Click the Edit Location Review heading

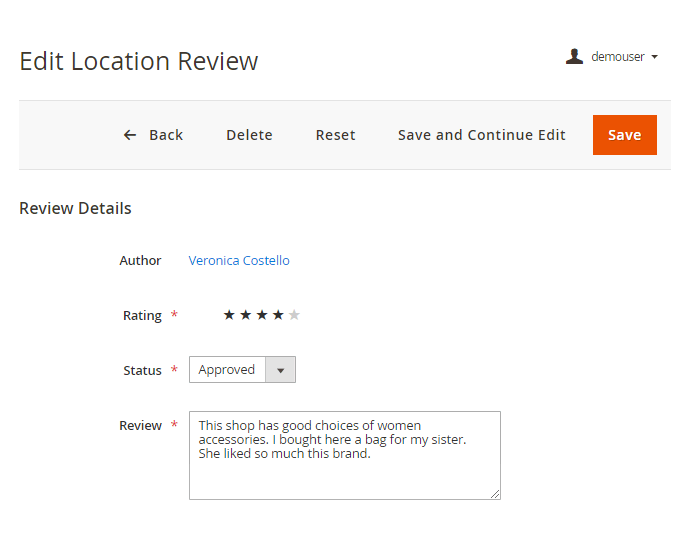point(138,61)
